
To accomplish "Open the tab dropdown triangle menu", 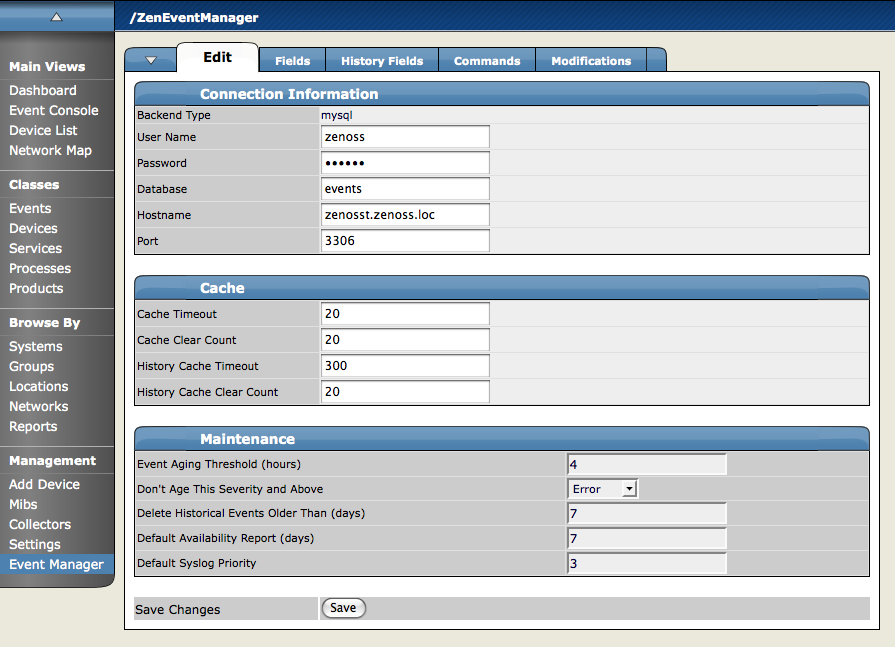I will tap(151, 60).
